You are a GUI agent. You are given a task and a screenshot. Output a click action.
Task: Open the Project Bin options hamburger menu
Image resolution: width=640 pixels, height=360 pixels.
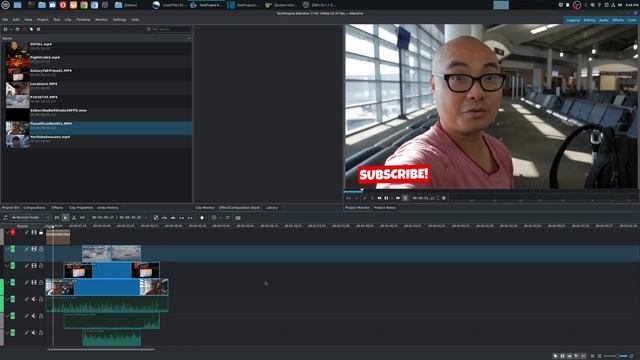pos(38,29)
